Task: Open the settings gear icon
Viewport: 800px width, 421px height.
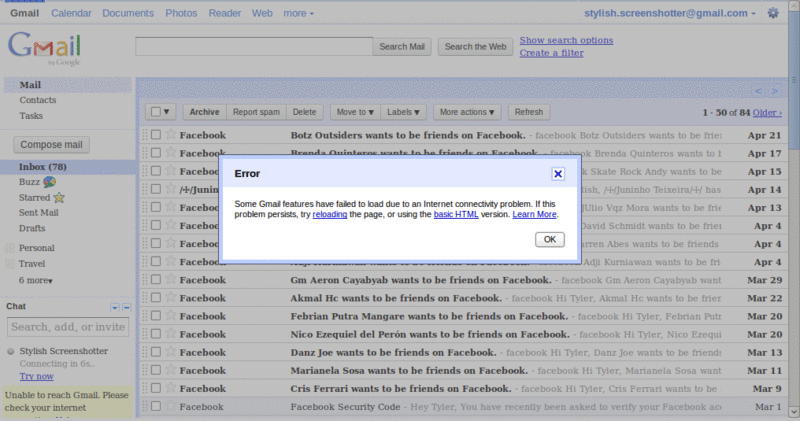Action: point(773,13)
